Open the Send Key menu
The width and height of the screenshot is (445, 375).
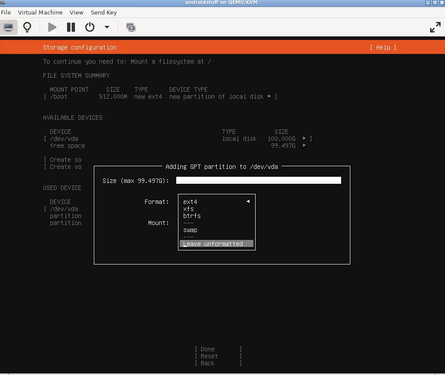click(104, 12)
